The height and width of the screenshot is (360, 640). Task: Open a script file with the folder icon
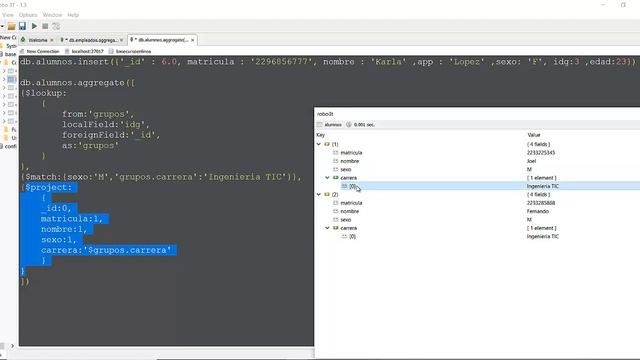(11, 26)
